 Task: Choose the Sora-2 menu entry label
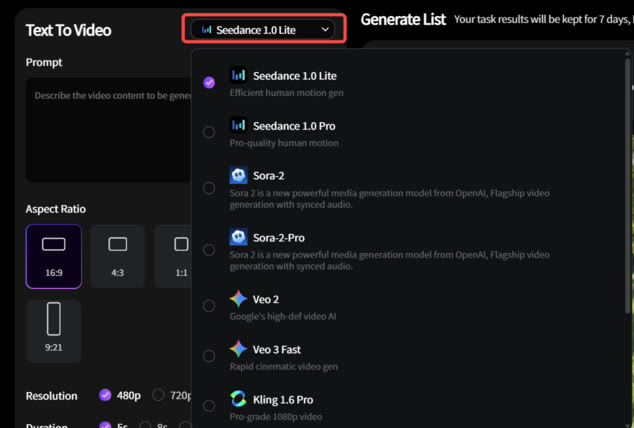click(x=268, y=176)
